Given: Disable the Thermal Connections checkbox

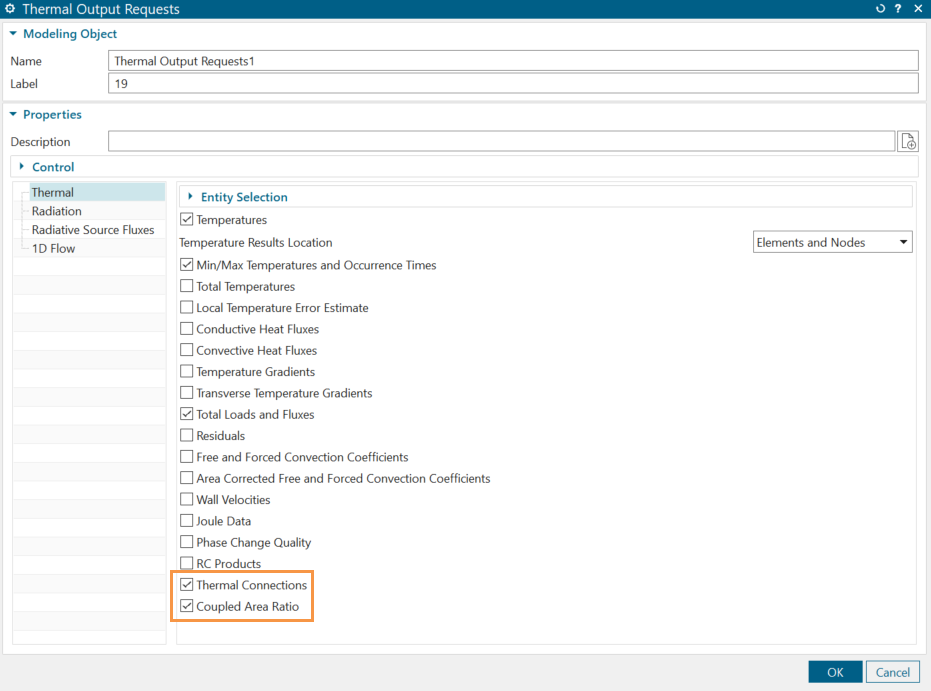Looking at the screenshot, I should [187, 585].
